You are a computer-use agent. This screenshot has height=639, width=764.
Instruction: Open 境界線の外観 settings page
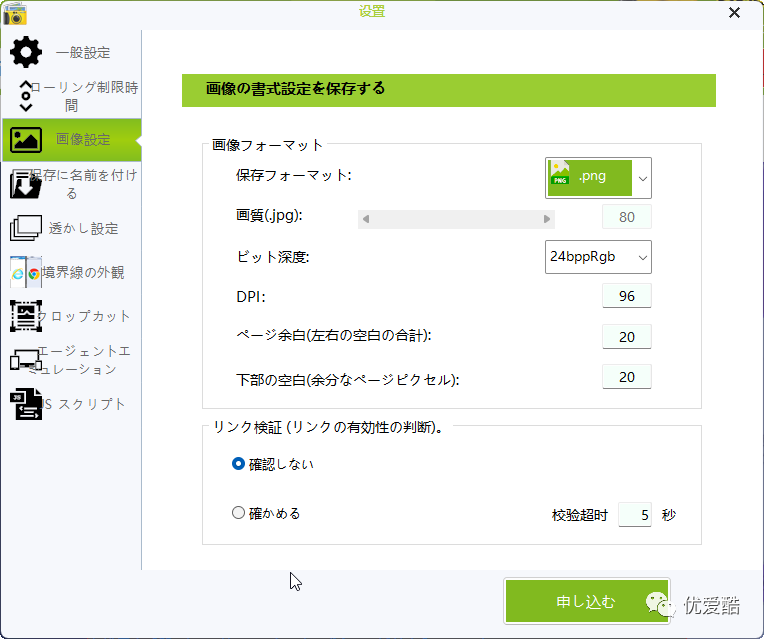tap(72, 272)
